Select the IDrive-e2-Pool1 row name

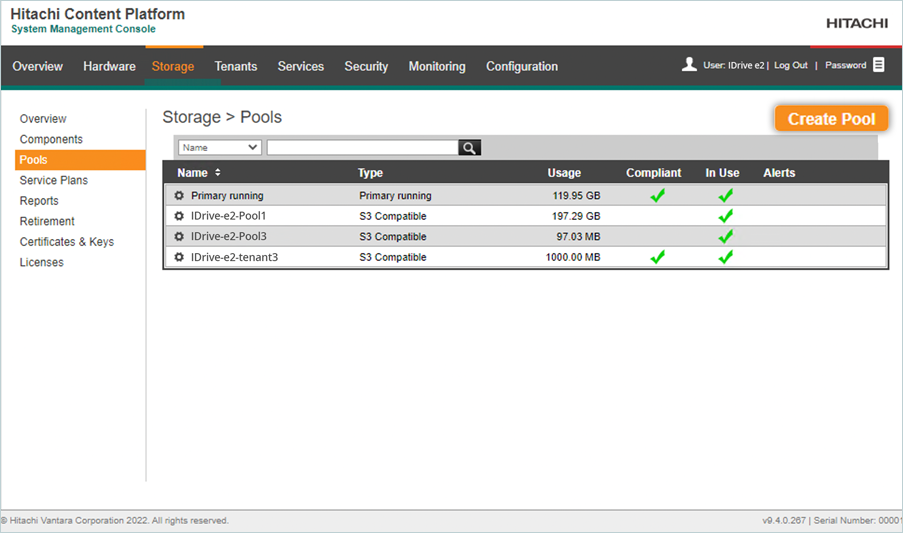(x=228, y=216)
